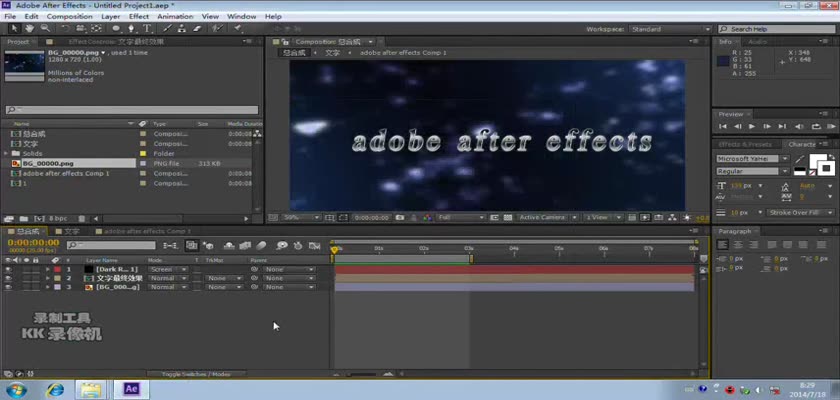Click the 8 bpc color depth button
Image resolution: width=840 pixels, height=400 pixels.
(58, 218)
